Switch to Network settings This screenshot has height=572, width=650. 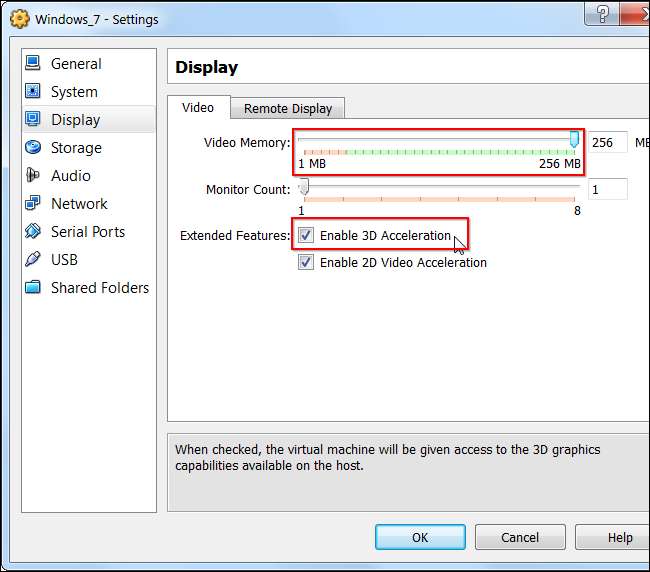point(89,204)
